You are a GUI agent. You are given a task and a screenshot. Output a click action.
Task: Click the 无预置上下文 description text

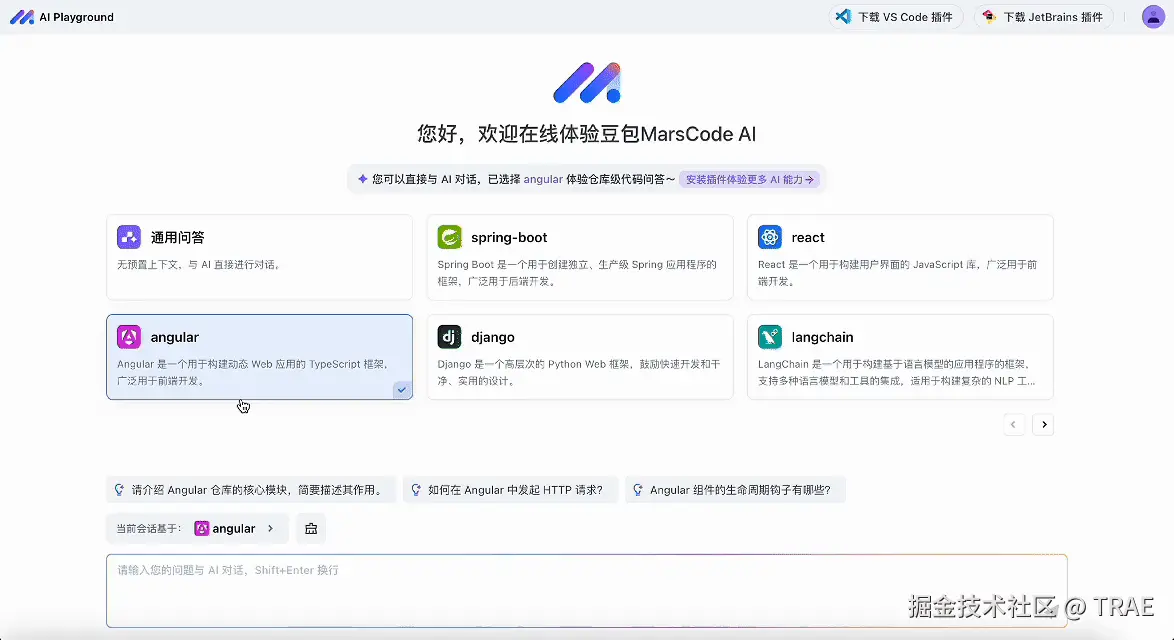198,264
